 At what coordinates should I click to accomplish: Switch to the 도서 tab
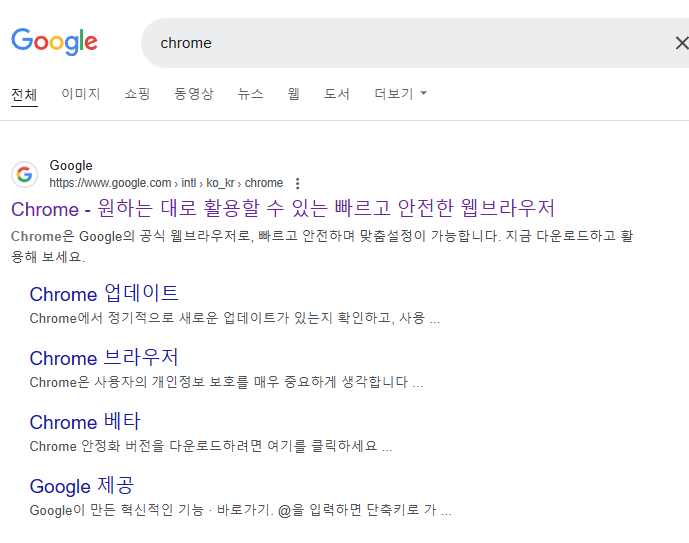(x=337, y=94)
